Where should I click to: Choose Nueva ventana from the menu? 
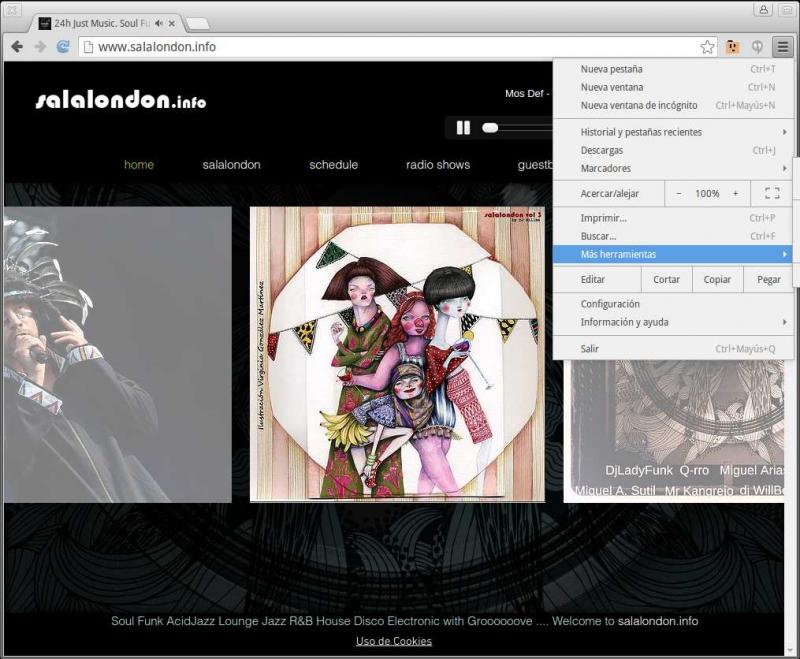(x=672, y=87)
